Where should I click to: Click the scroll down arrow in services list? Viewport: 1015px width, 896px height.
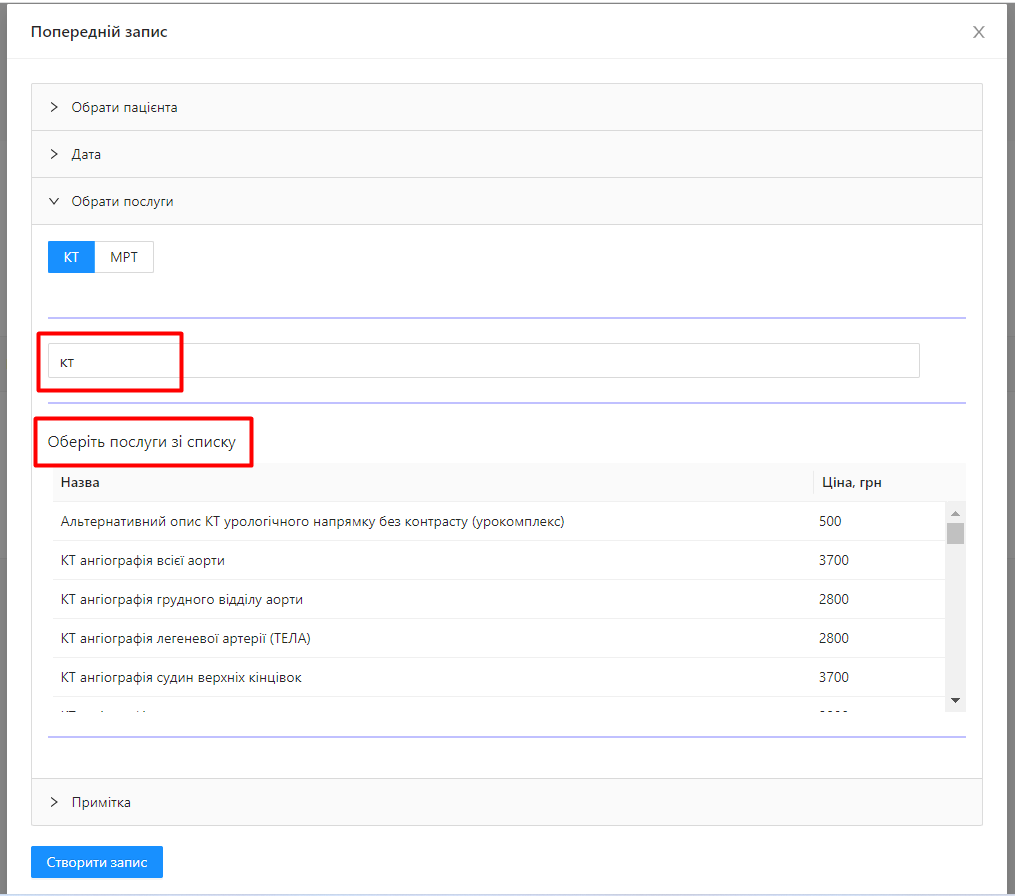point(955,700)
